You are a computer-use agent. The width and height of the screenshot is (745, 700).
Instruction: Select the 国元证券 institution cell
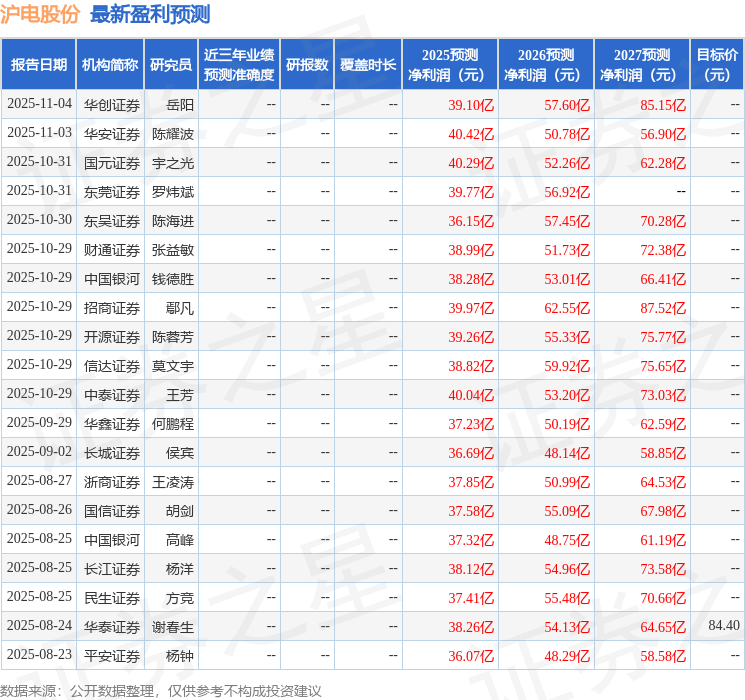pos(112,163)
